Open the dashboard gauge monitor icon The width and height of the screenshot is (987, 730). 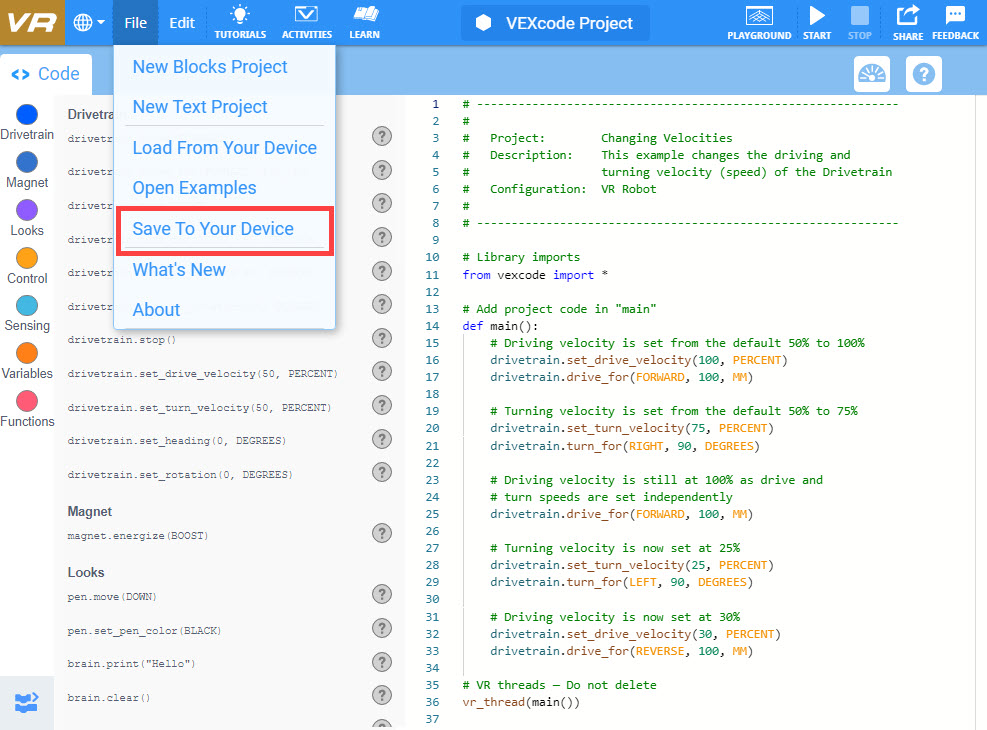pyautogui.click(x=872, y=74)
